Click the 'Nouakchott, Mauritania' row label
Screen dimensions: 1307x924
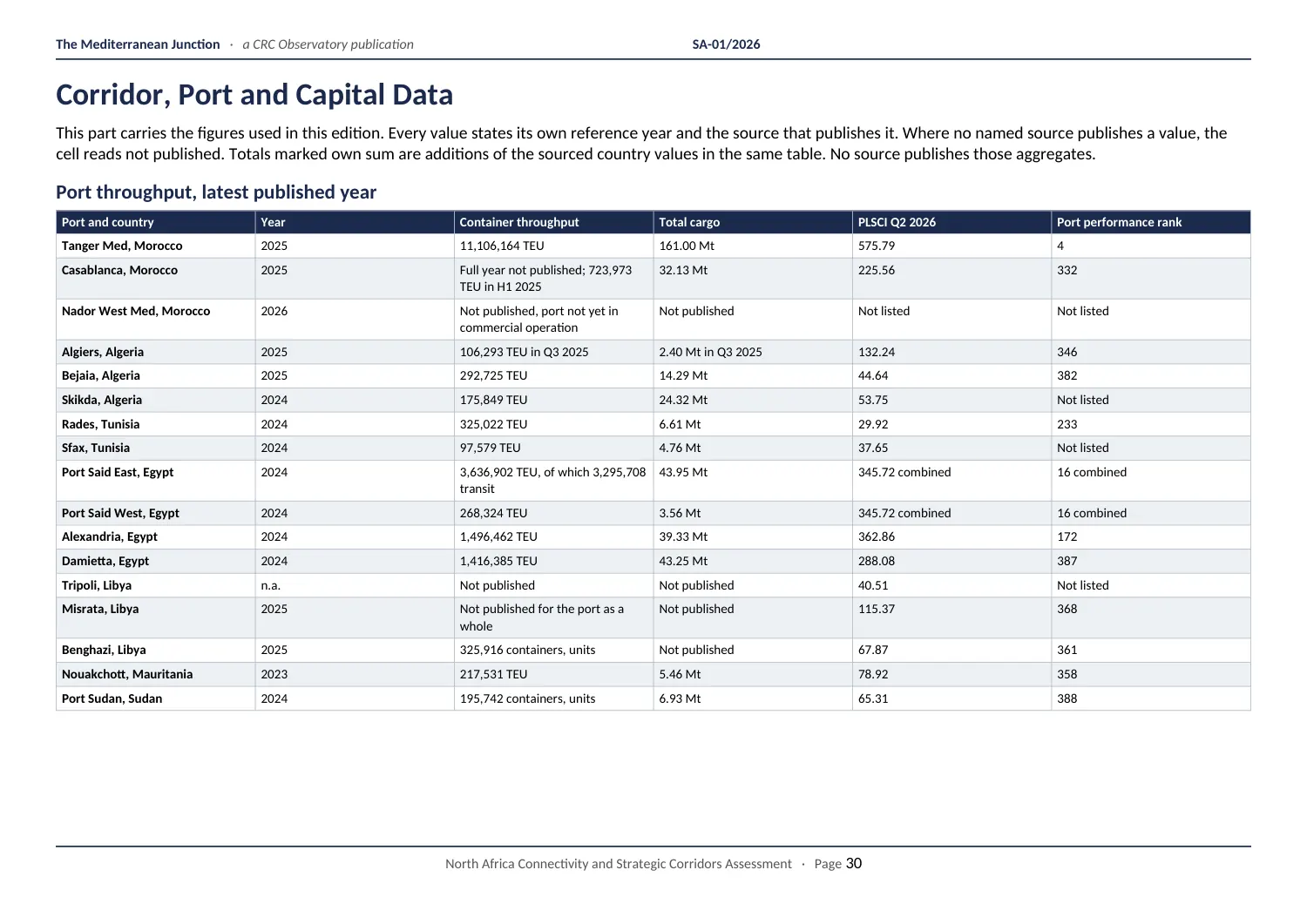pos(127,674)
